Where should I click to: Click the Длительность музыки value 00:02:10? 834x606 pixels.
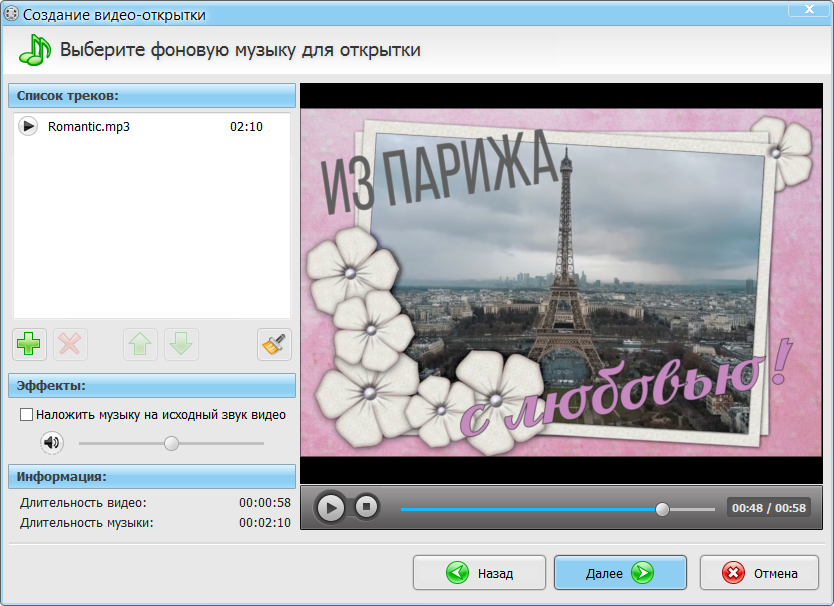point(265,523)
